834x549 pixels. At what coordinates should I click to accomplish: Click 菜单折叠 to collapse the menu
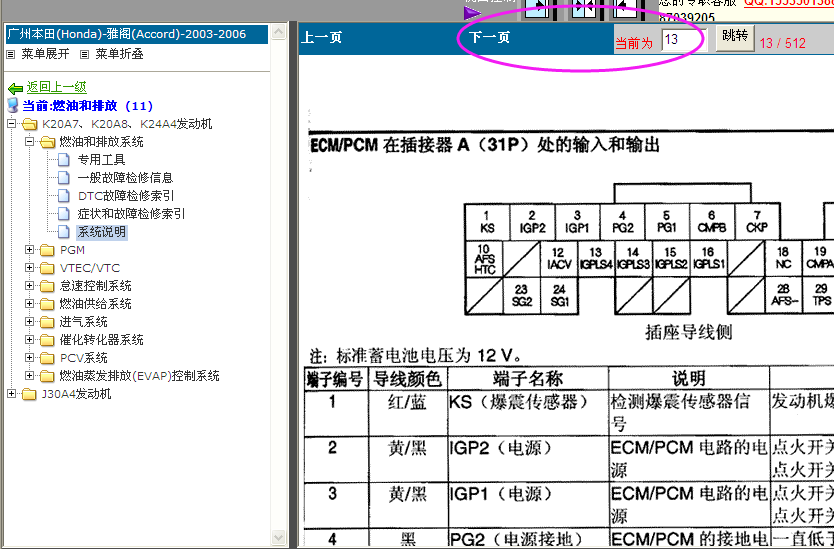119,54
